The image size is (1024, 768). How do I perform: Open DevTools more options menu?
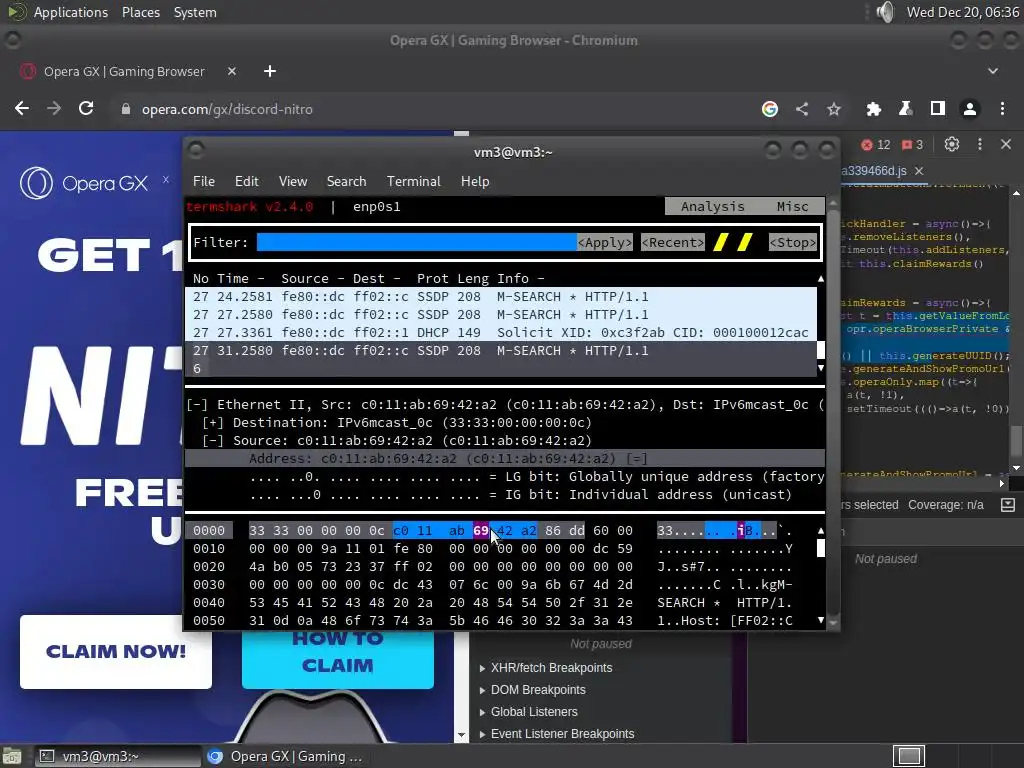pos(980,144)
